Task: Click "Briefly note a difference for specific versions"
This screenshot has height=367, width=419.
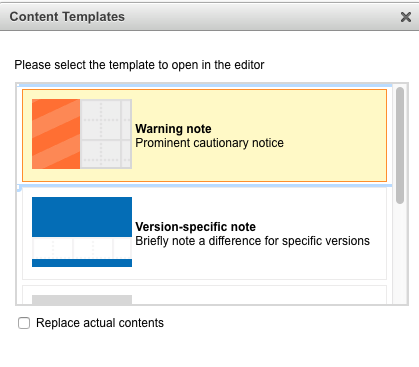Action: click(x=253, y=241)
